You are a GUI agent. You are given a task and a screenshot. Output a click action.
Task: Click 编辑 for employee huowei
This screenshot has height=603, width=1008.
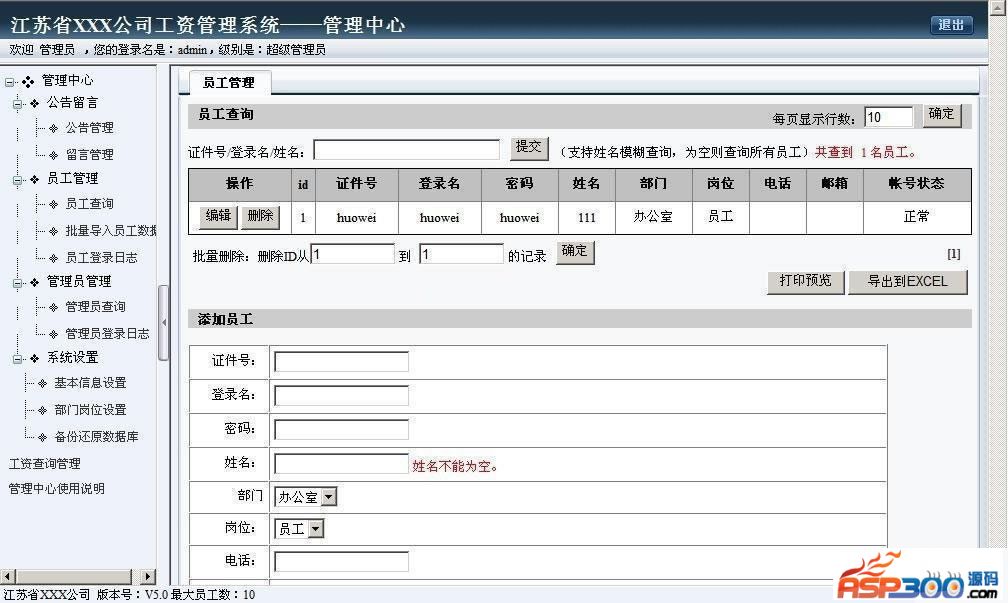(x=218, y=216)
